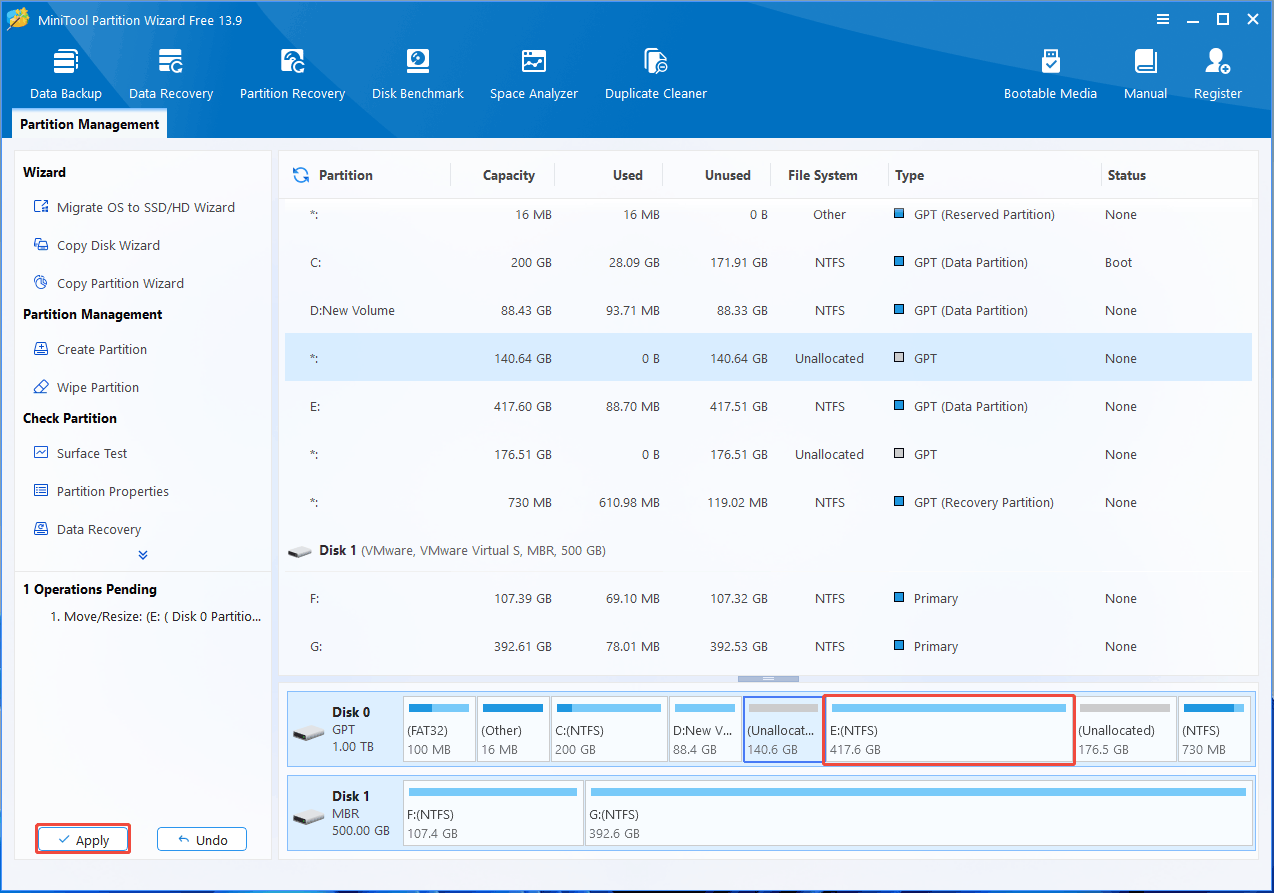The image size is (1274, 893).
Task: Sort by Used column header
Action: click(628, 175)
